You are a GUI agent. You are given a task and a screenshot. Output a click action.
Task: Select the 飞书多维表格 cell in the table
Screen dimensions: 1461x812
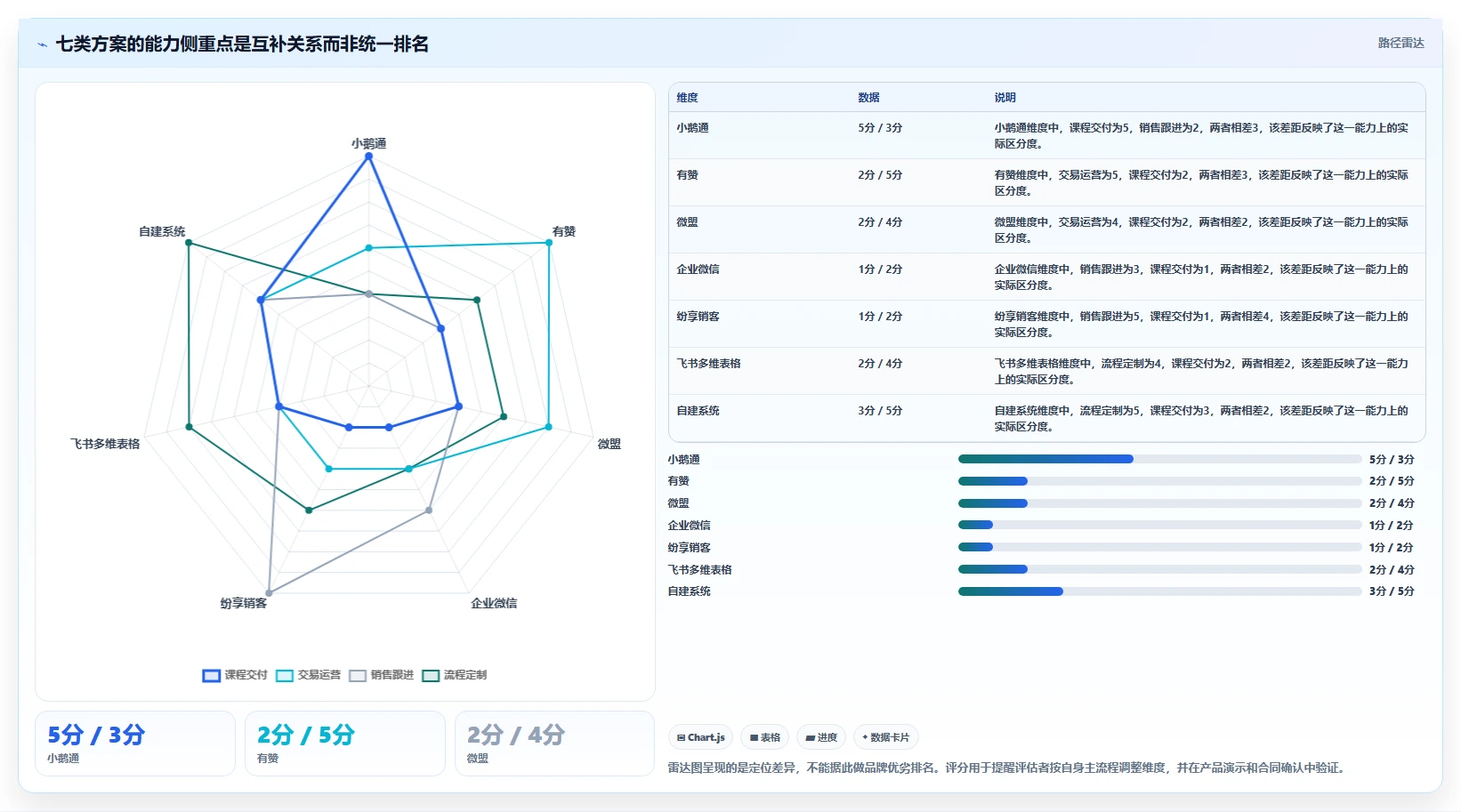pos(708,364)
